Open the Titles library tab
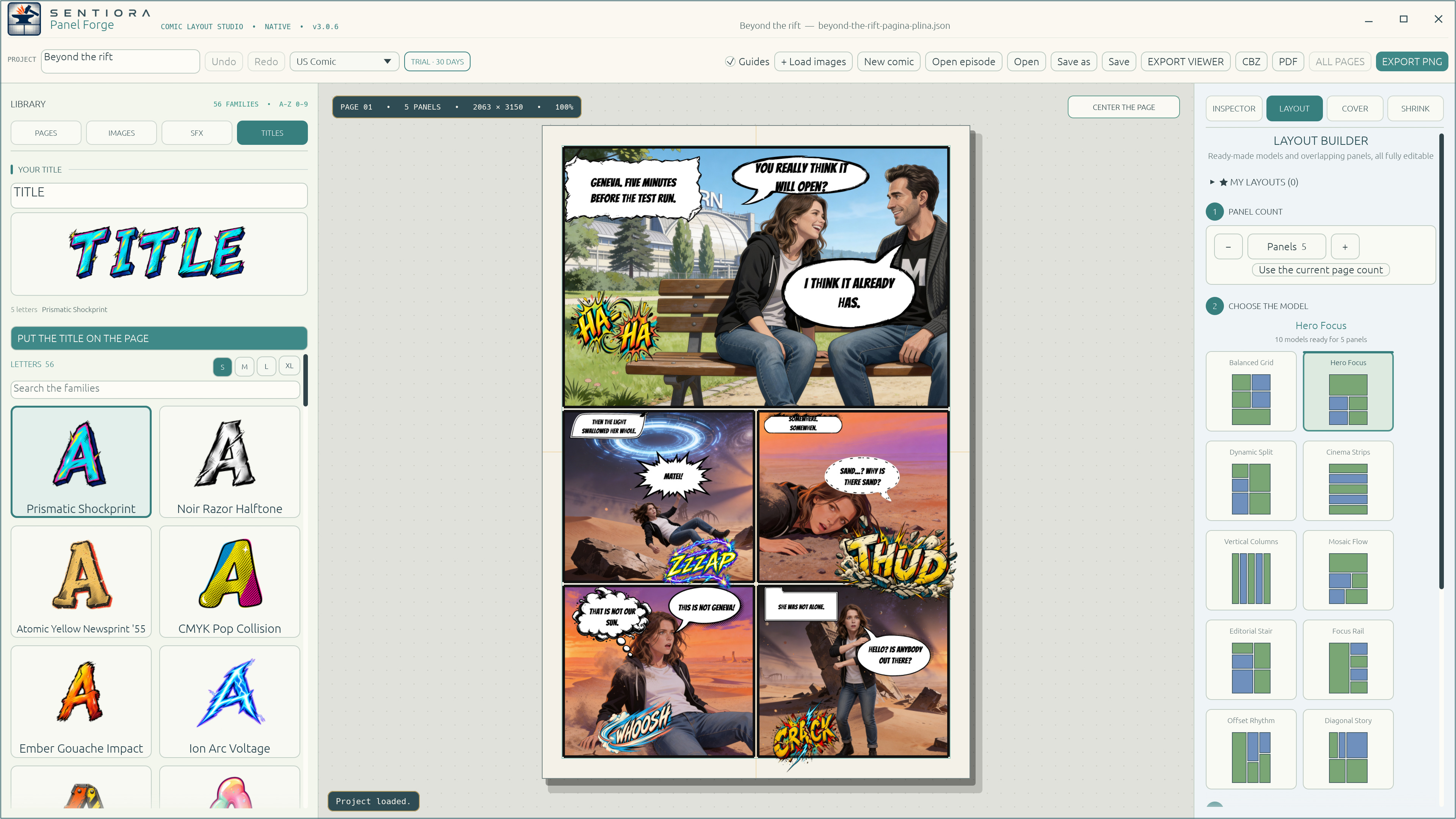Image resolution: width=1456 pixels, height=819 pixels. point(273,133)
